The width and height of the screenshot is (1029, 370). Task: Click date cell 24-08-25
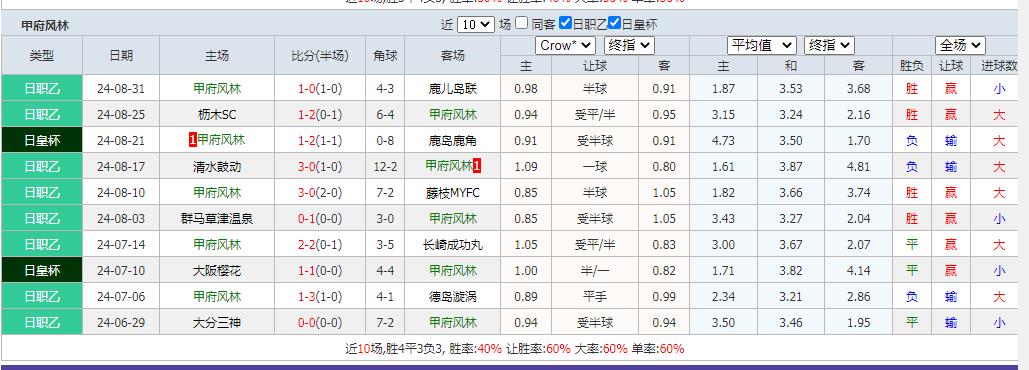pyautogui.click(x=121, y=115)
